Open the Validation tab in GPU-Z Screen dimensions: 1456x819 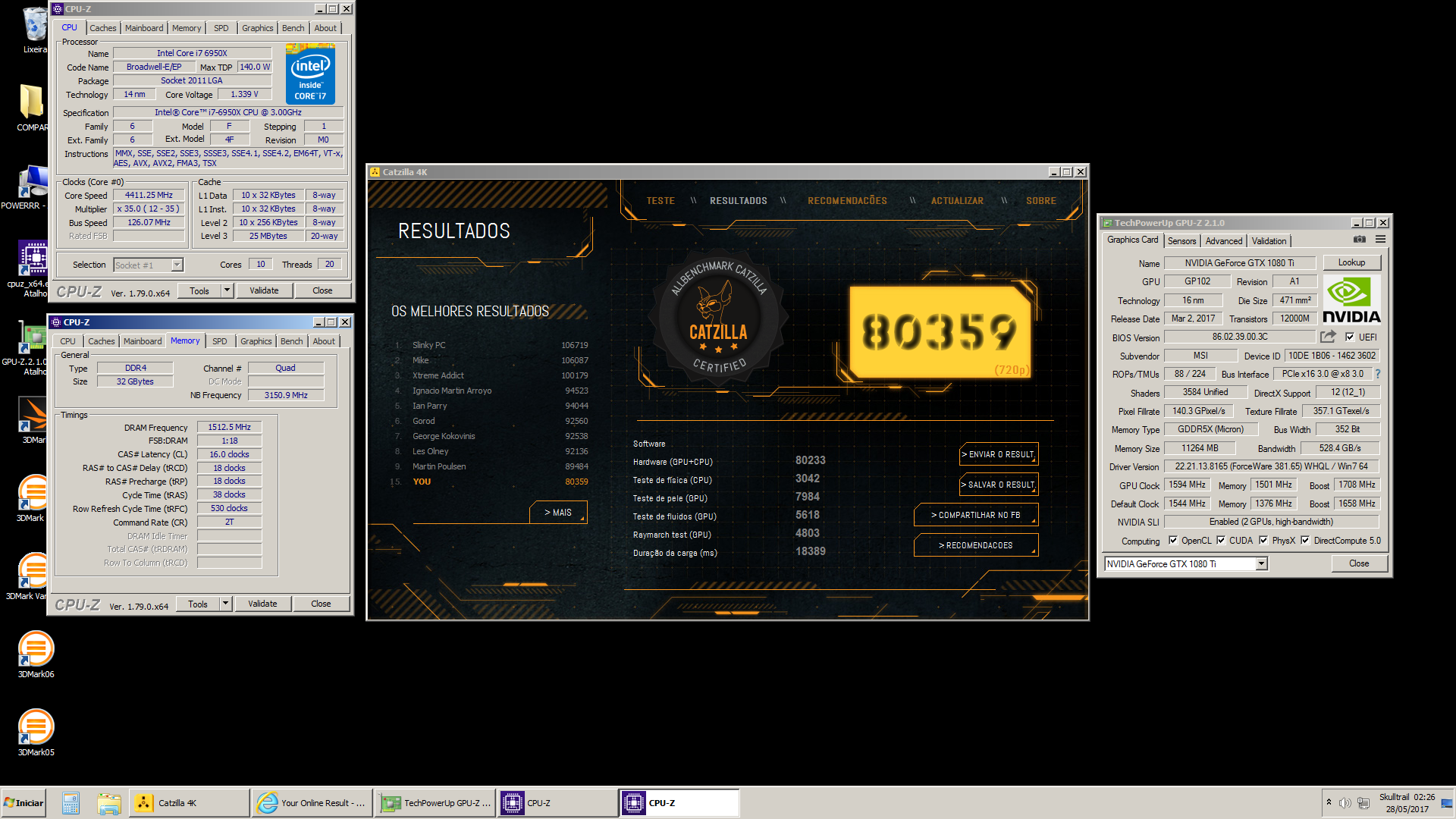[1269, 241]
